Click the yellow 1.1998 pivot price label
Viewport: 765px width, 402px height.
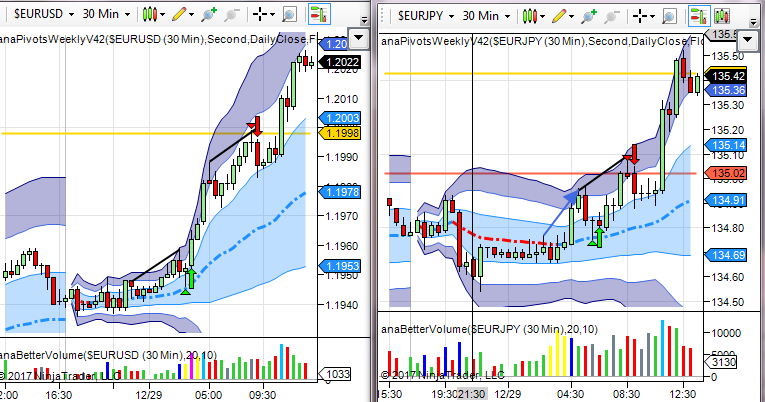340,133
